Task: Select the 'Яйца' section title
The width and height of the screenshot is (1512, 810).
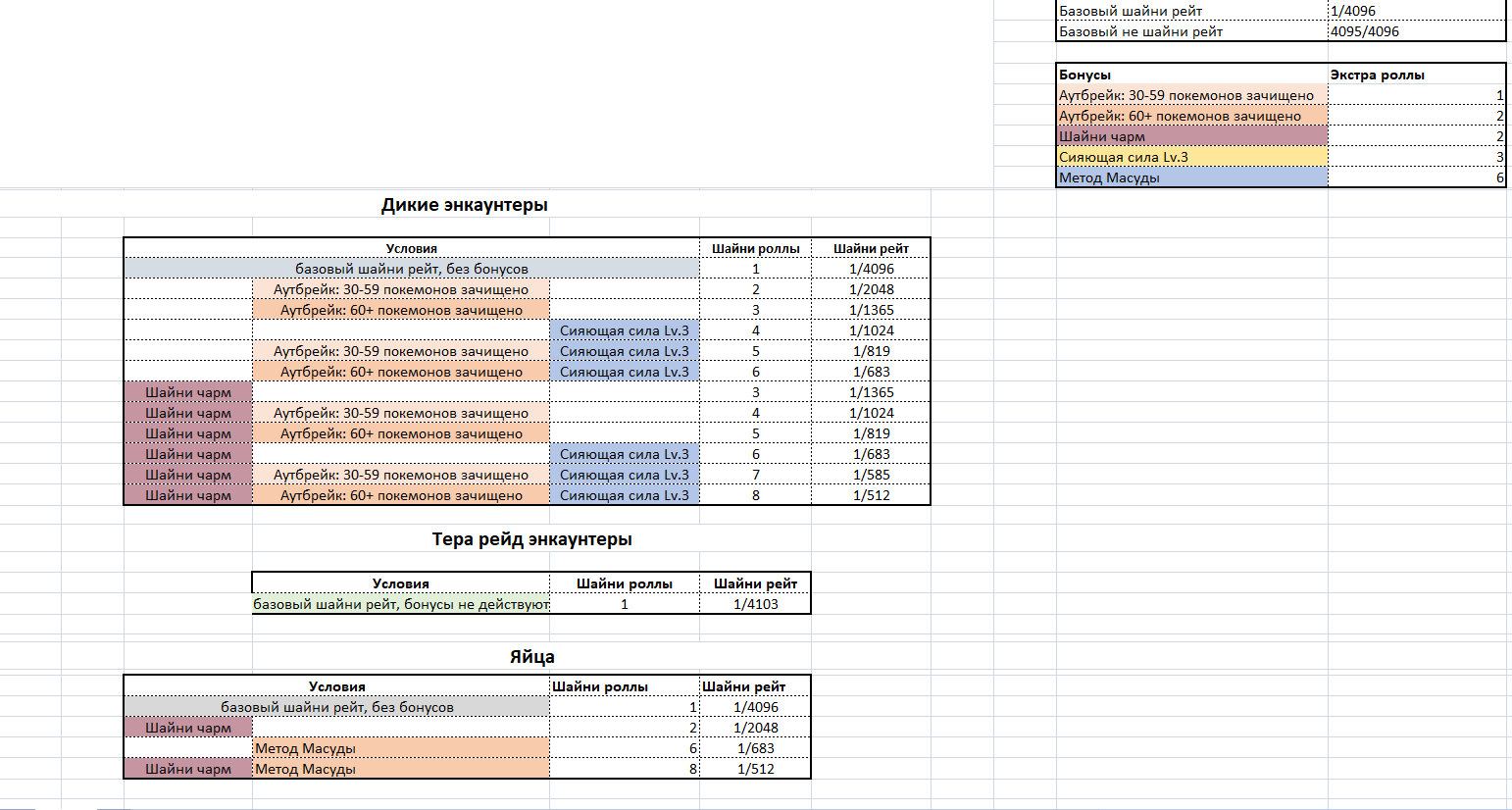Action: [x=531, y=657]
